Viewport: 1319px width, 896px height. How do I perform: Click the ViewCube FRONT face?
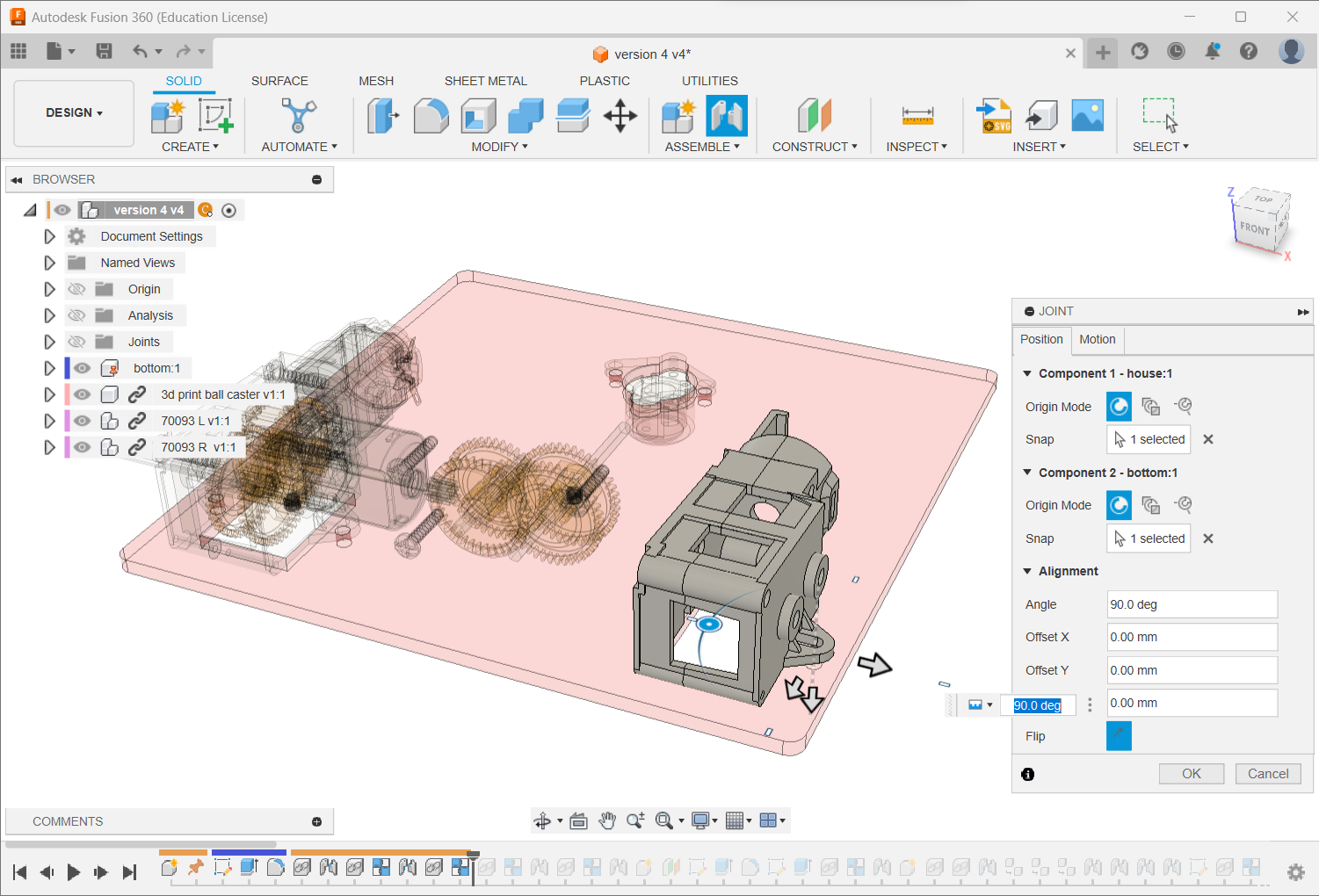[x=1254, y=228]
